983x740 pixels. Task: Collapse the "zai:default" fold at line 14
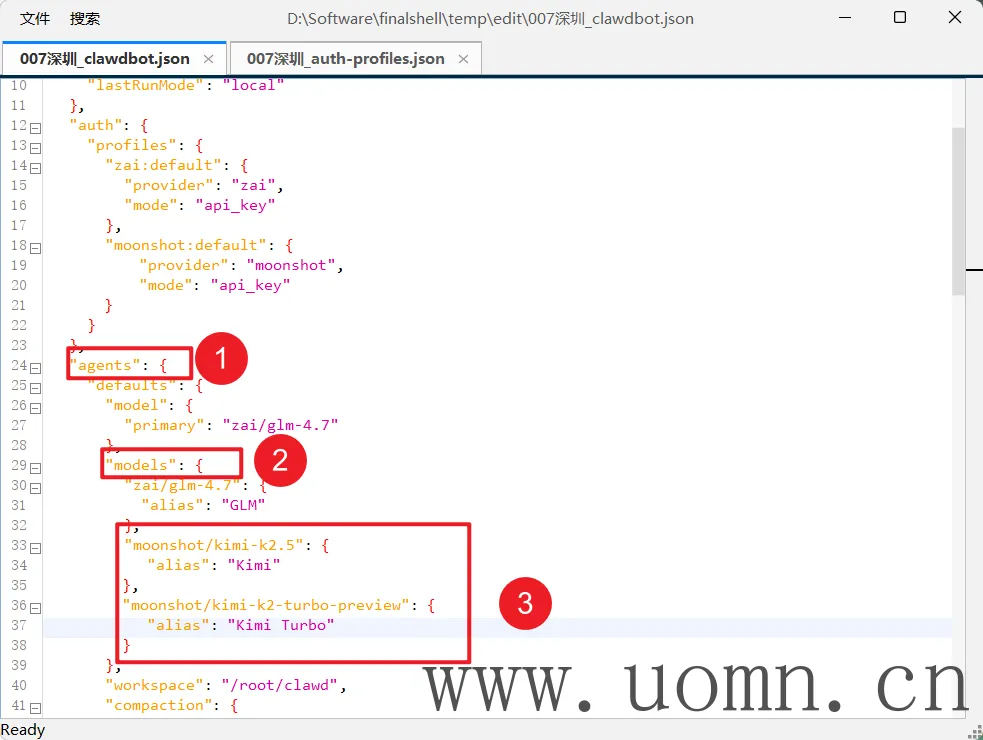click(x=36, y=167)
